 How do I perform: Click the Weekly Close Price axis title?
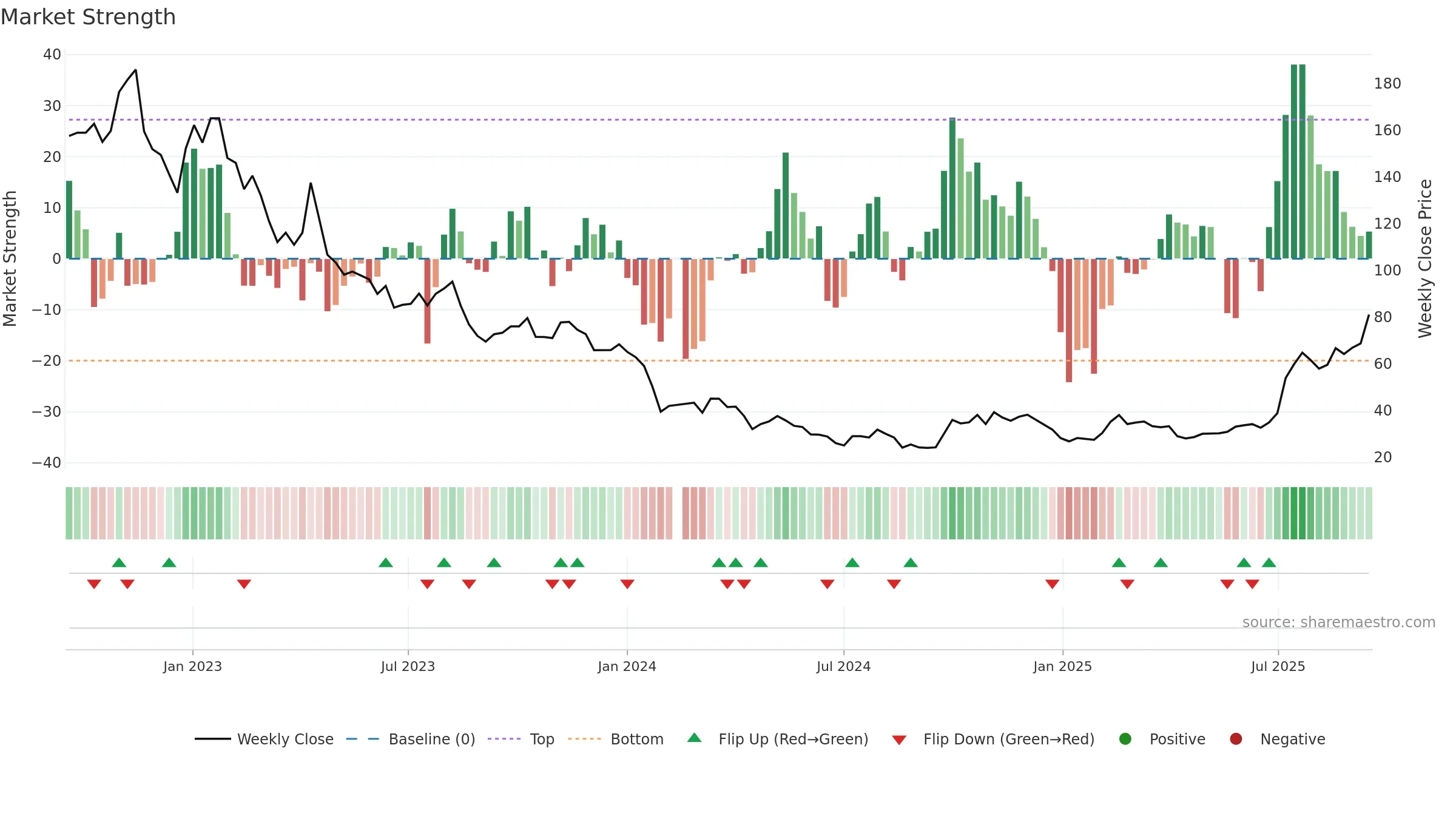click(x=1425, y=258)
